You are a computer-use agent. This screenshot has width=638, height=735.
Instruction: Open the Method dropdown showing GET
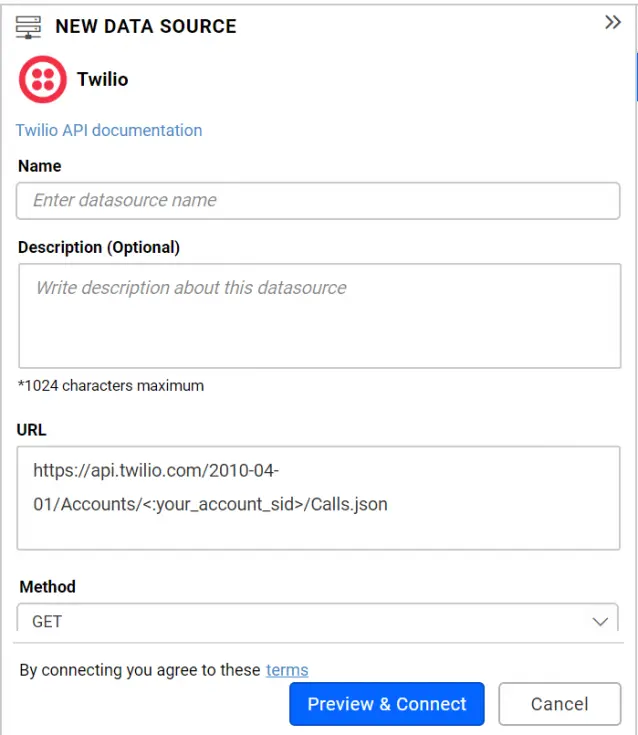[300, 621]
